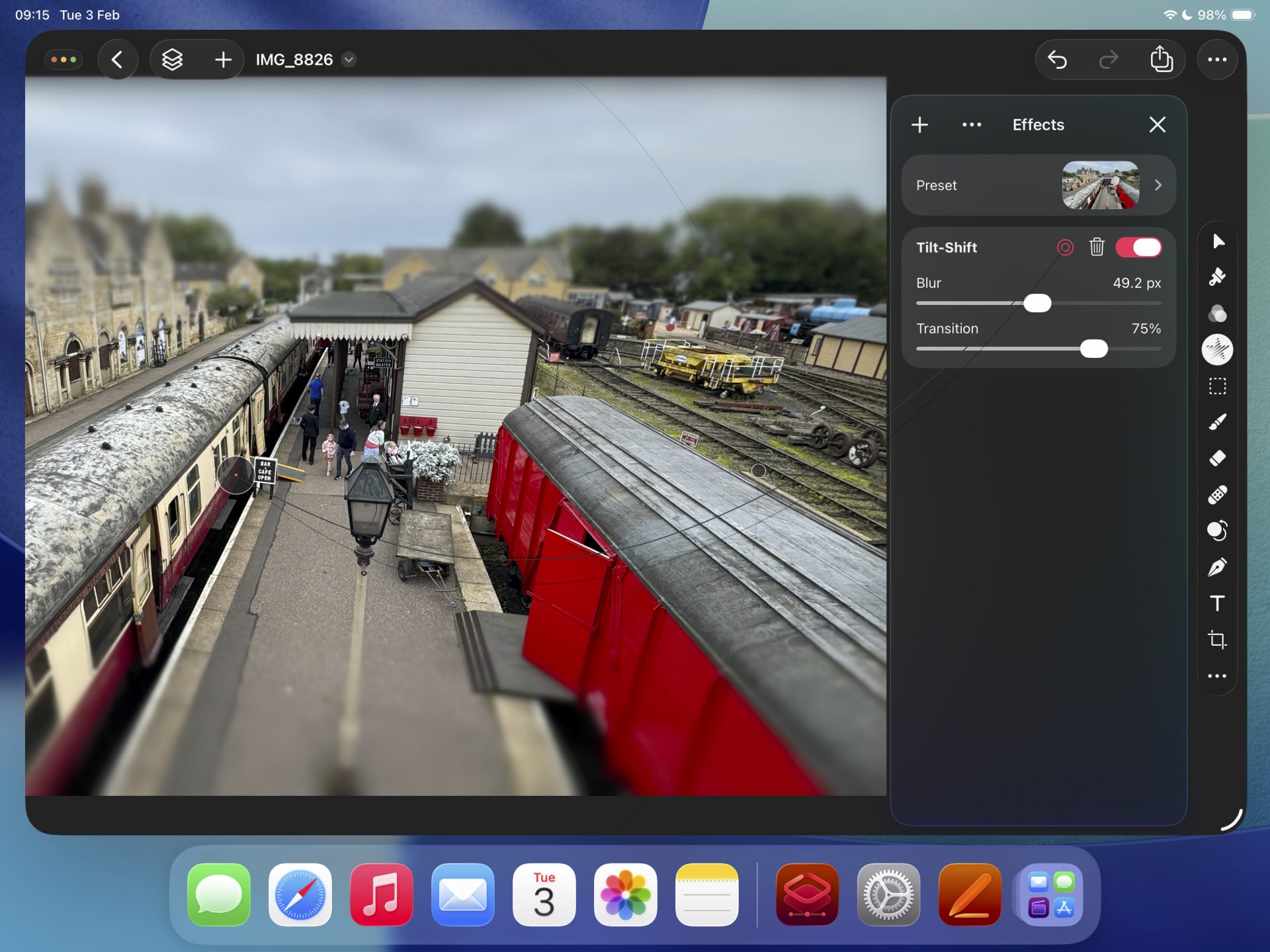
Task: Choose the Repair tool
Action: (1217, 494)
